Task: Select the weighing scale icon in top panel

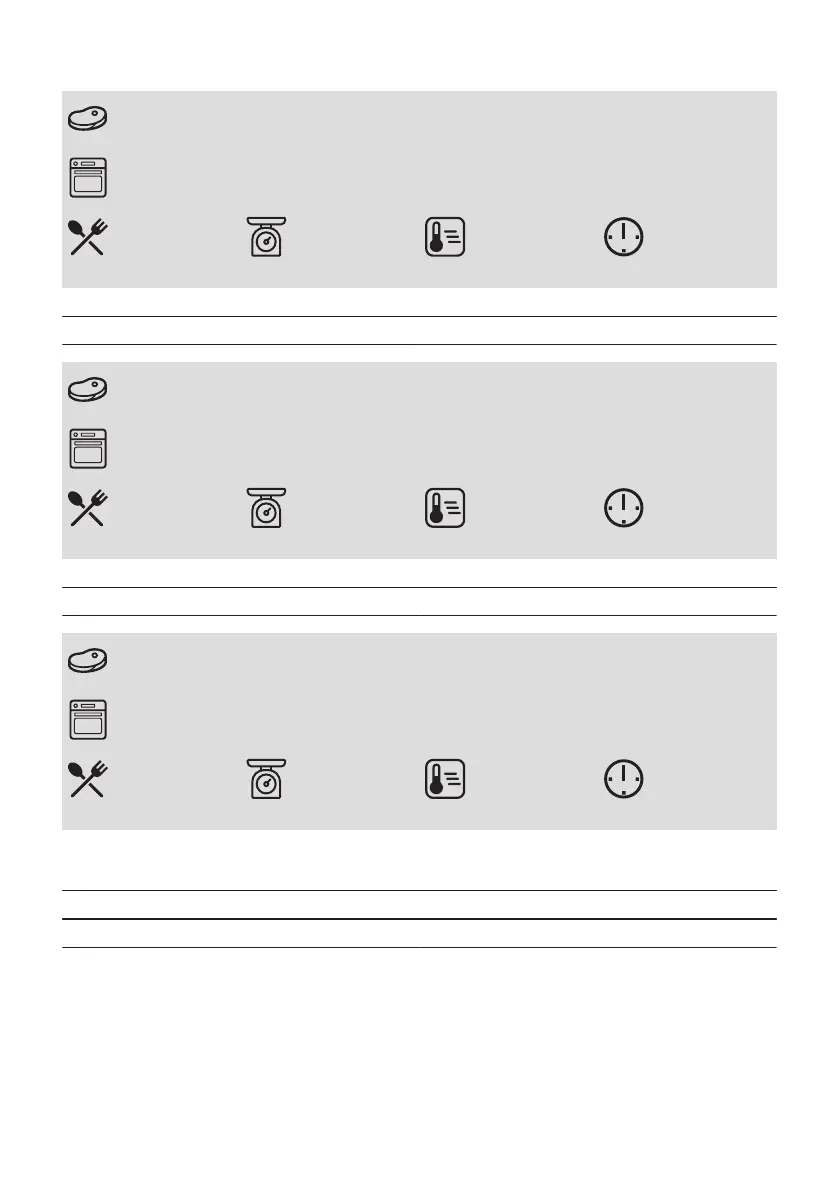Action: 267,237
